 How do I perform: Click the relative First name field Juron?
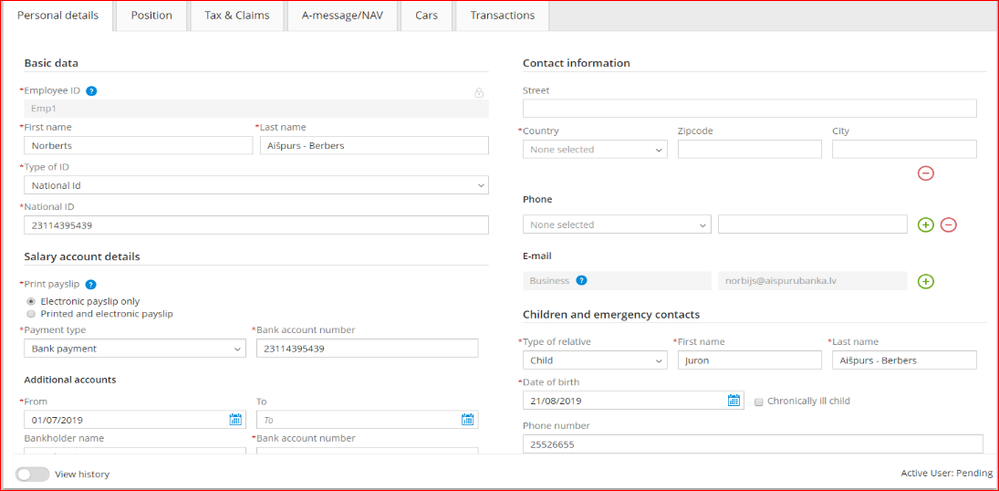coord(750,360)
